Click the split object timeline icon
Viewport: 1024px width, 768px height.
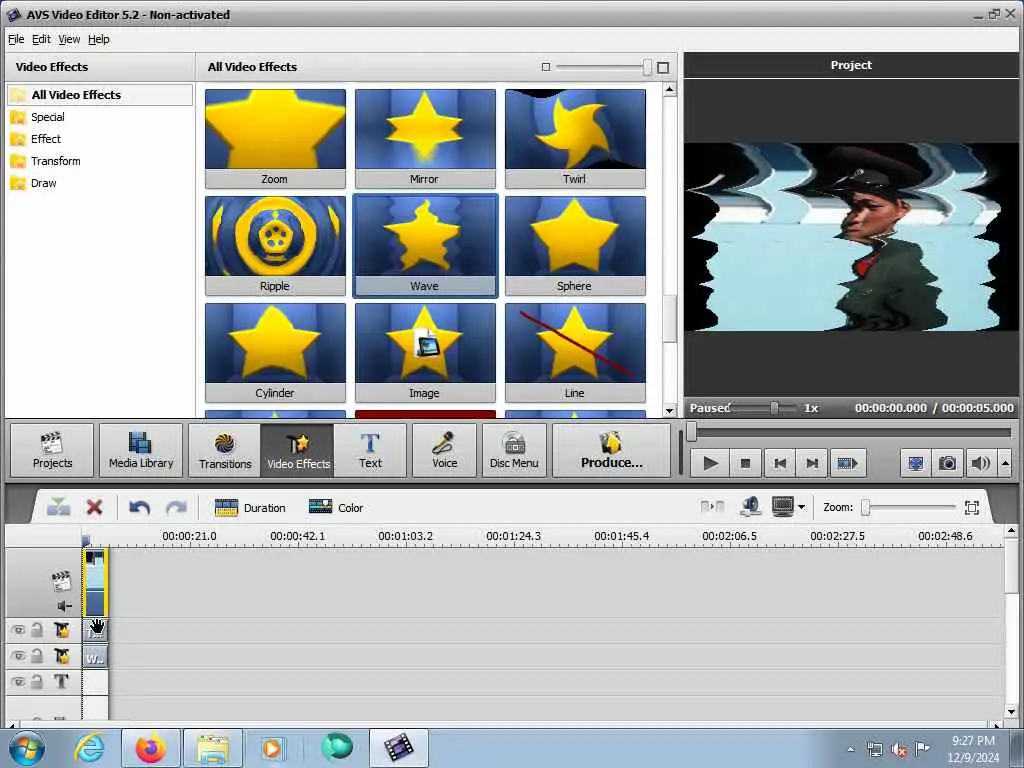[x=59, y=507]
